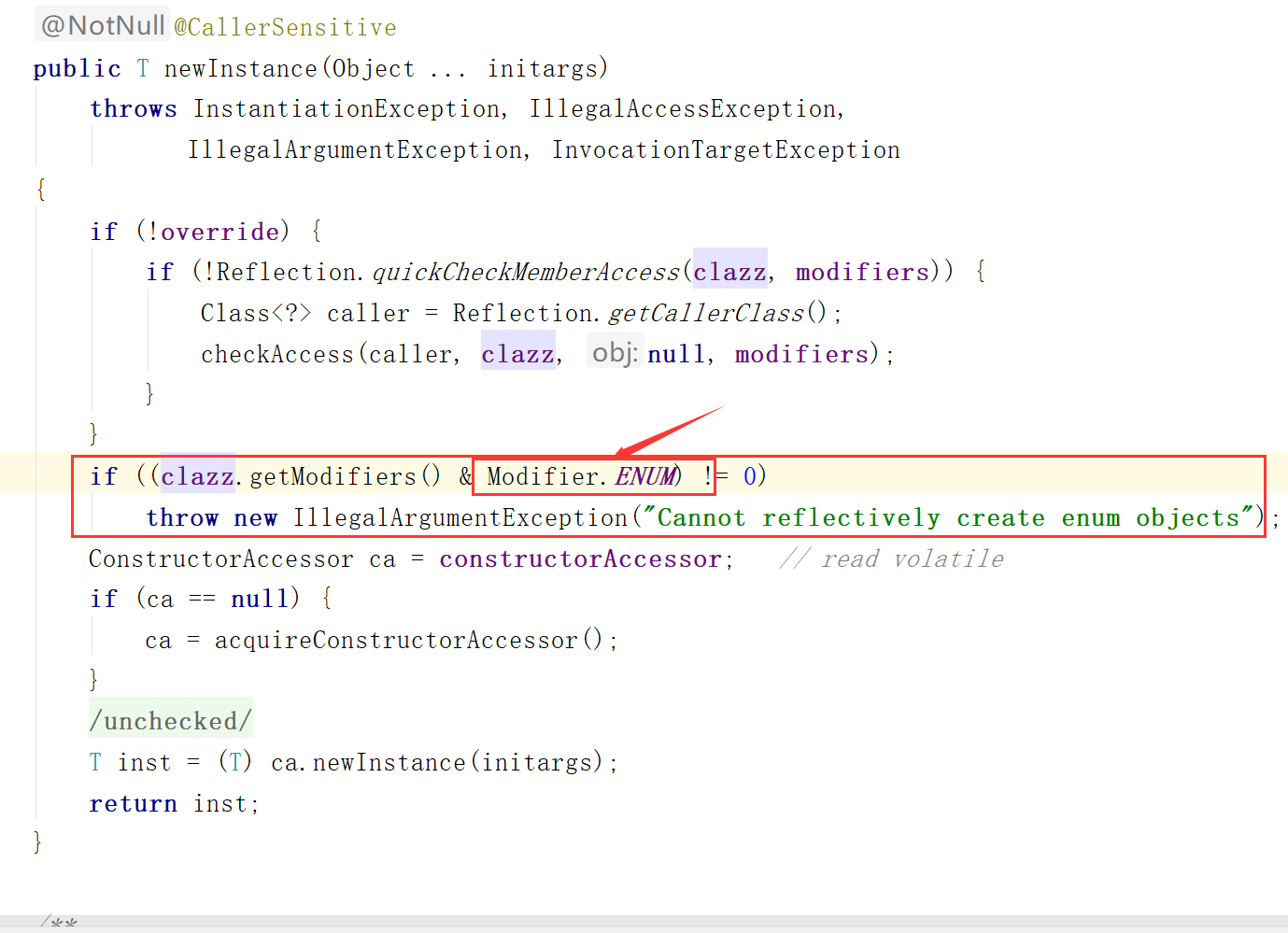Click the acquireConstructorAccessor method call
Screen dimensions: 1288x933
pyautogui.click(x=396, y=641)
